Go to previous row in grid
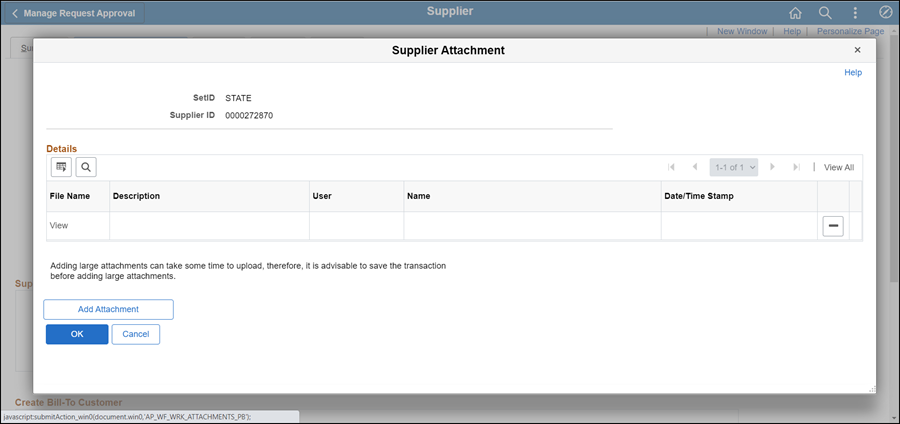Screen dimensions: 900x424 pos(694,167)
